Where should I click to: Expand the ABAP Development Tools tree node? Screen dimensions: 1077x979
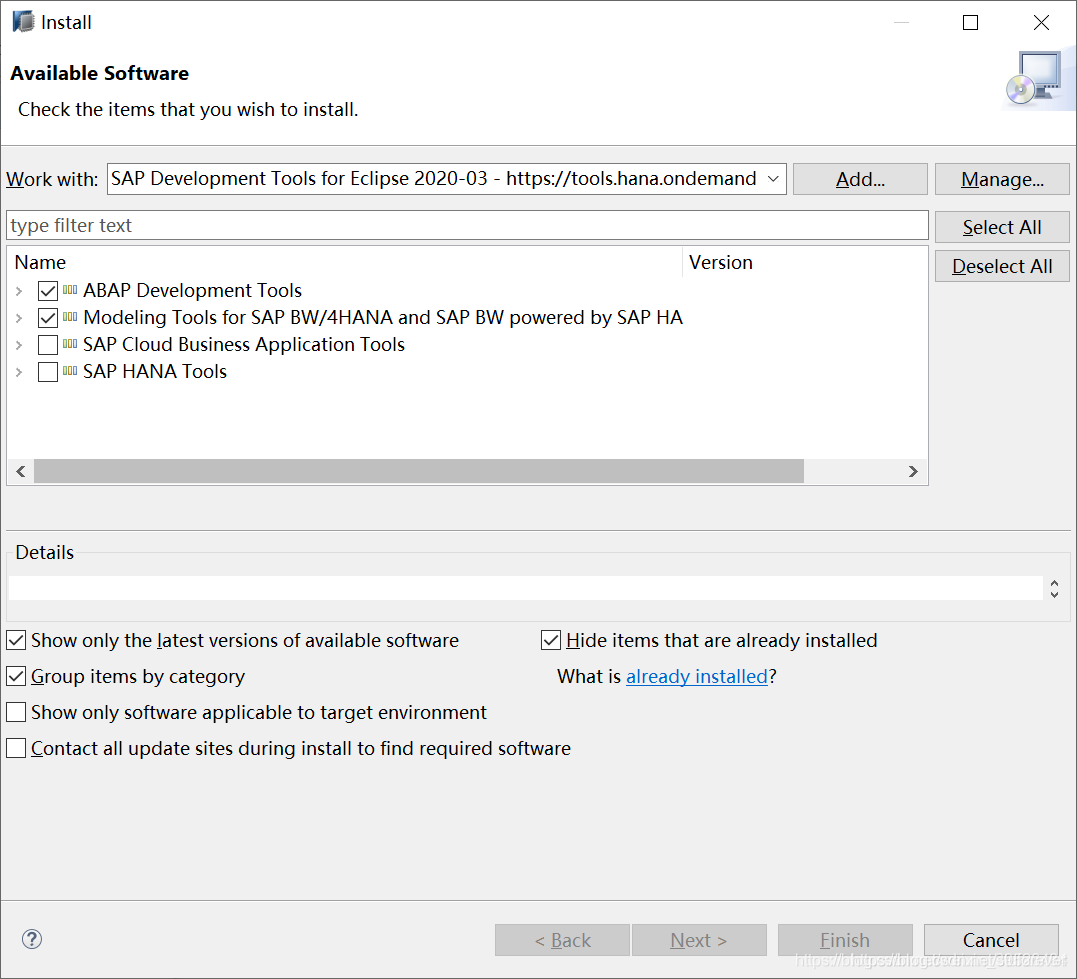19,291
